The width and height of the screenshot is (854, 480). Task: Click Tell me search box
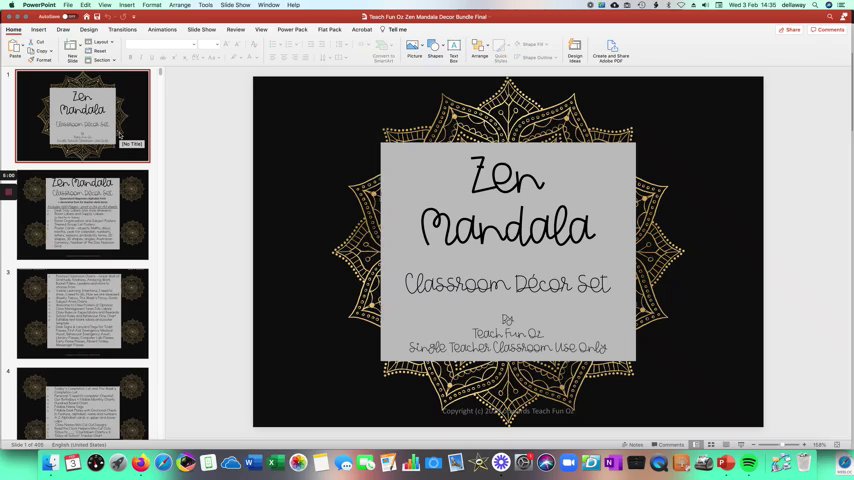pos(394,29)
